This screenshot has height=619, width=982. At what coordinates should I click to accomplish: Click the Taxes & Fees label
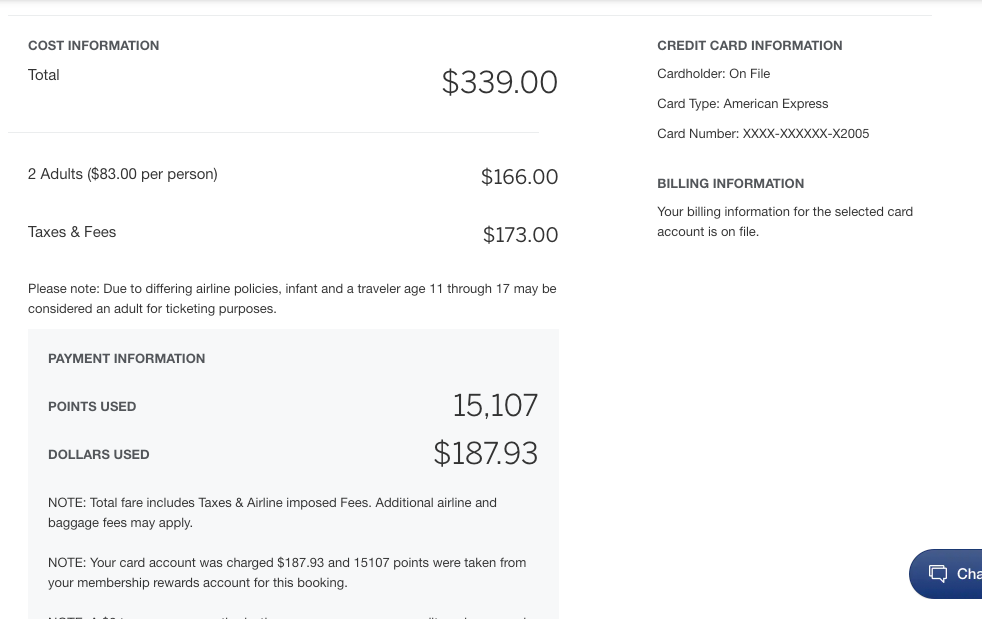(x=72, y=232)
